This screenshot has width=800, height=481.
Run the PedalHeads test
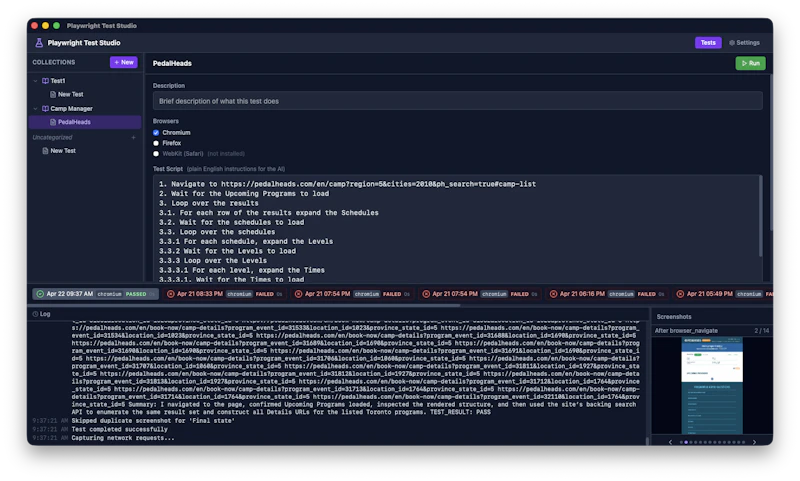click(750, 63)
